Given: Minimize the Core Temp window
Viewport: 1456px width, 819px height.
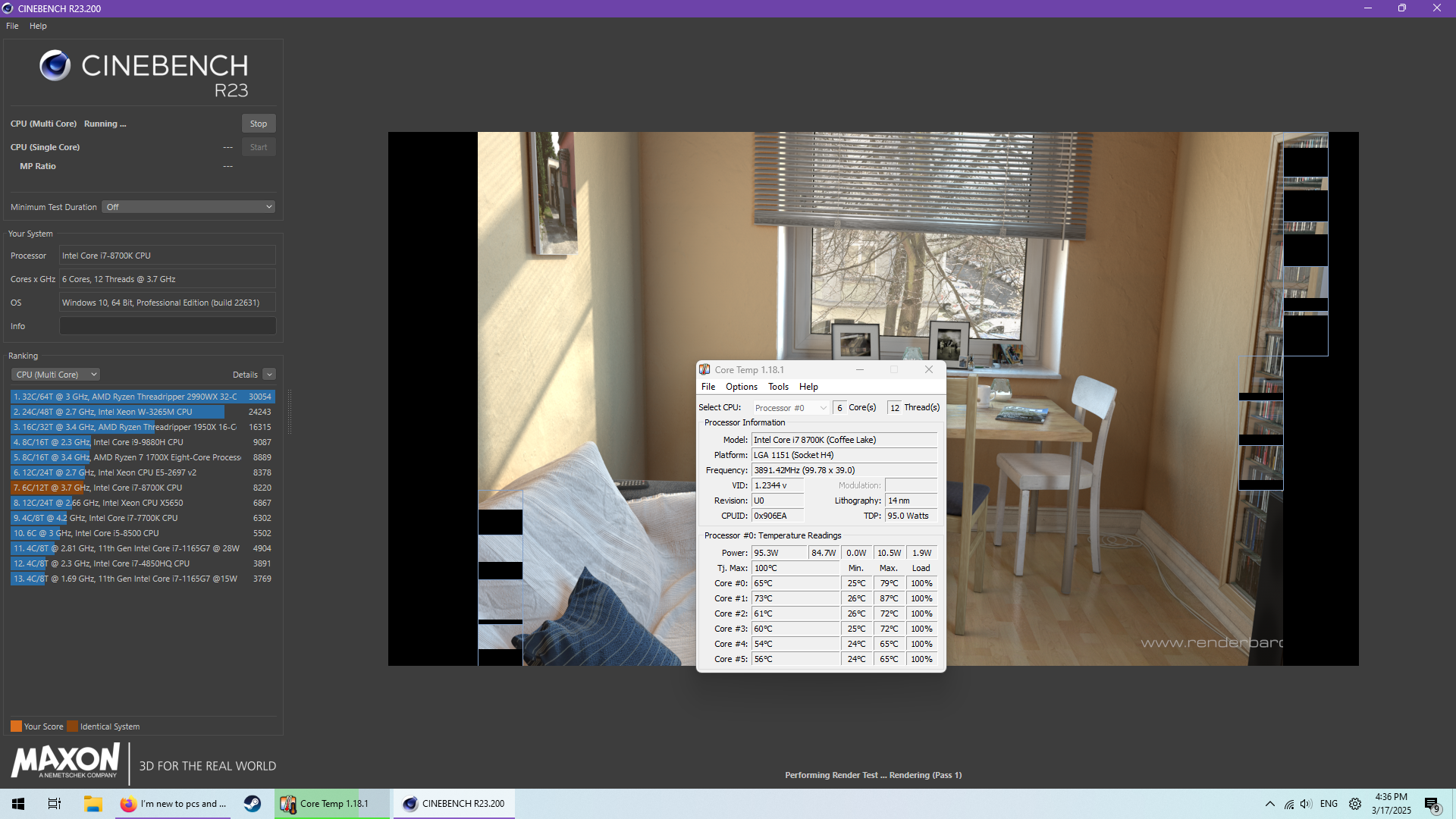Looking at the screenshot, I should coord(860,369).
